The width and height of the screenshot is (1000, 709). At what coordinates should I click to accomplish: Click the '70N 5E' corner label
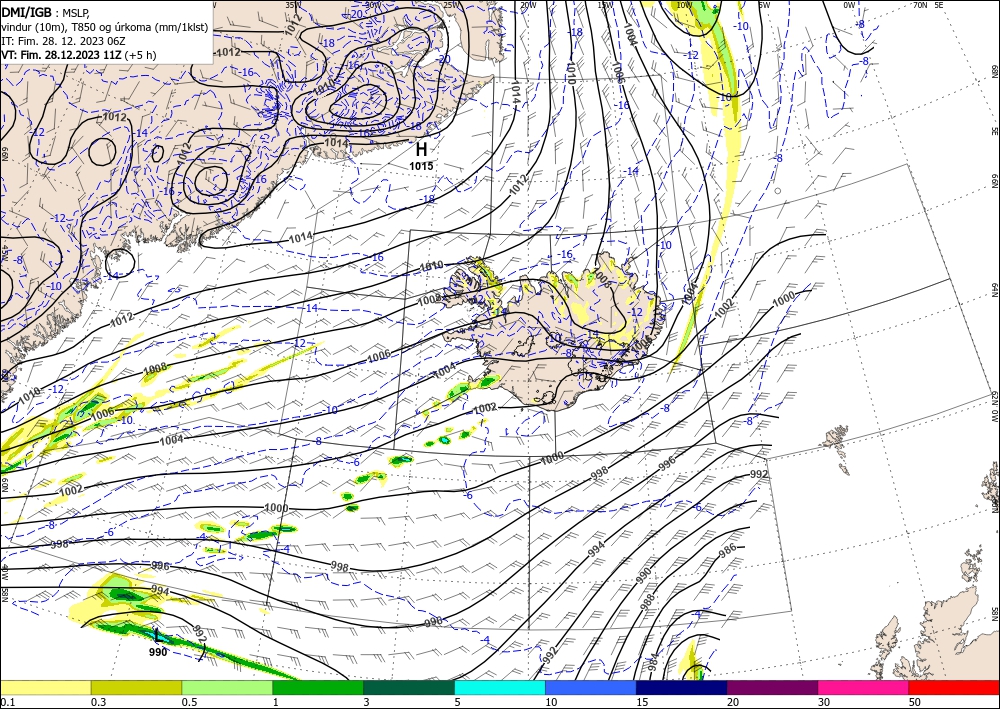928,5
